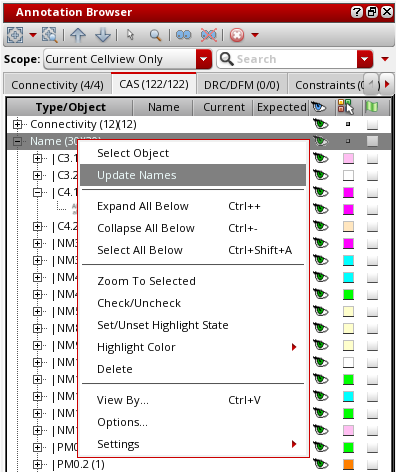Switch to Connectivity (4/4) tab
The image size is (396, 472).
click(x=57, y=85)
